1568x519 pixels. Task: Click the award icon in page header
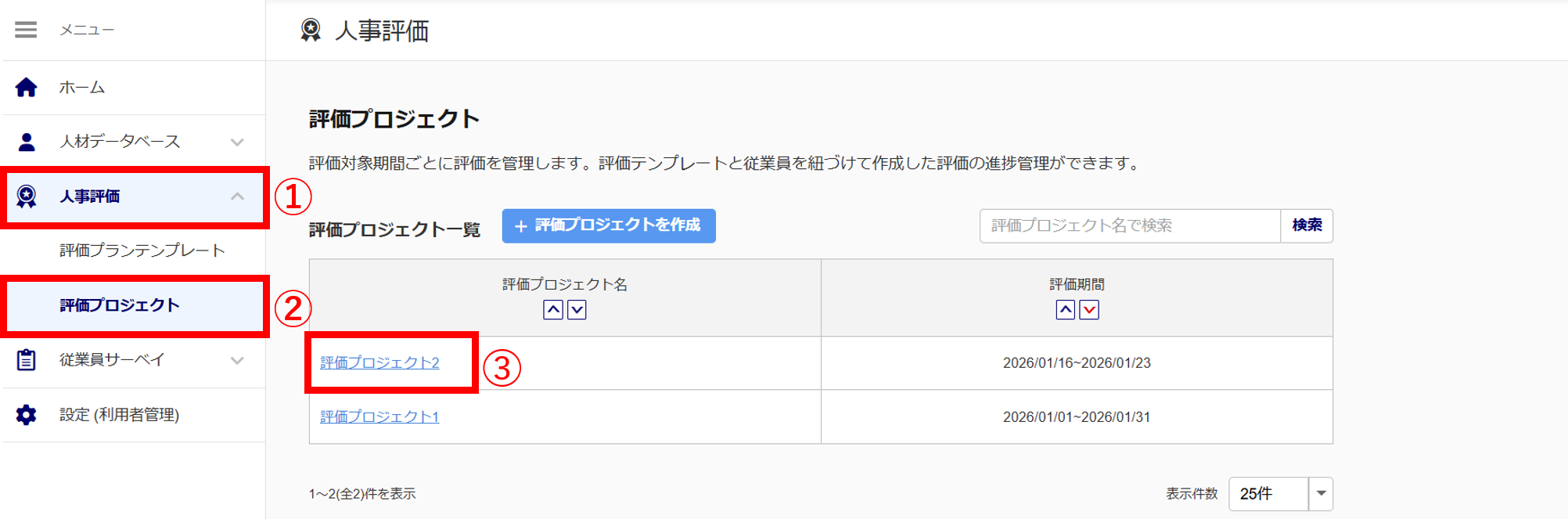[x=311, y=31]
